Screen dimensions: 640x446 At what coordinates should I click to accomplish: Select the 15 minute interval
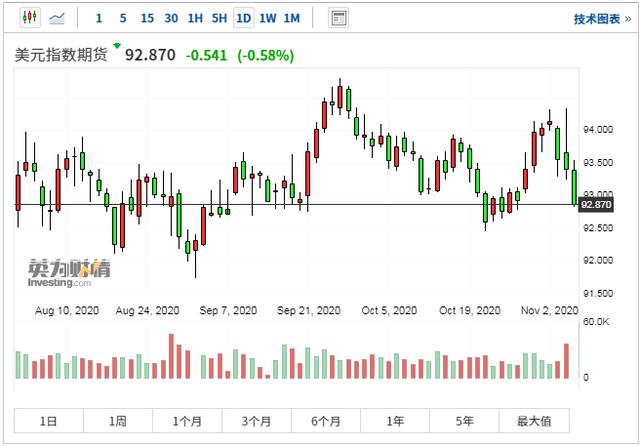pos(147,18)
